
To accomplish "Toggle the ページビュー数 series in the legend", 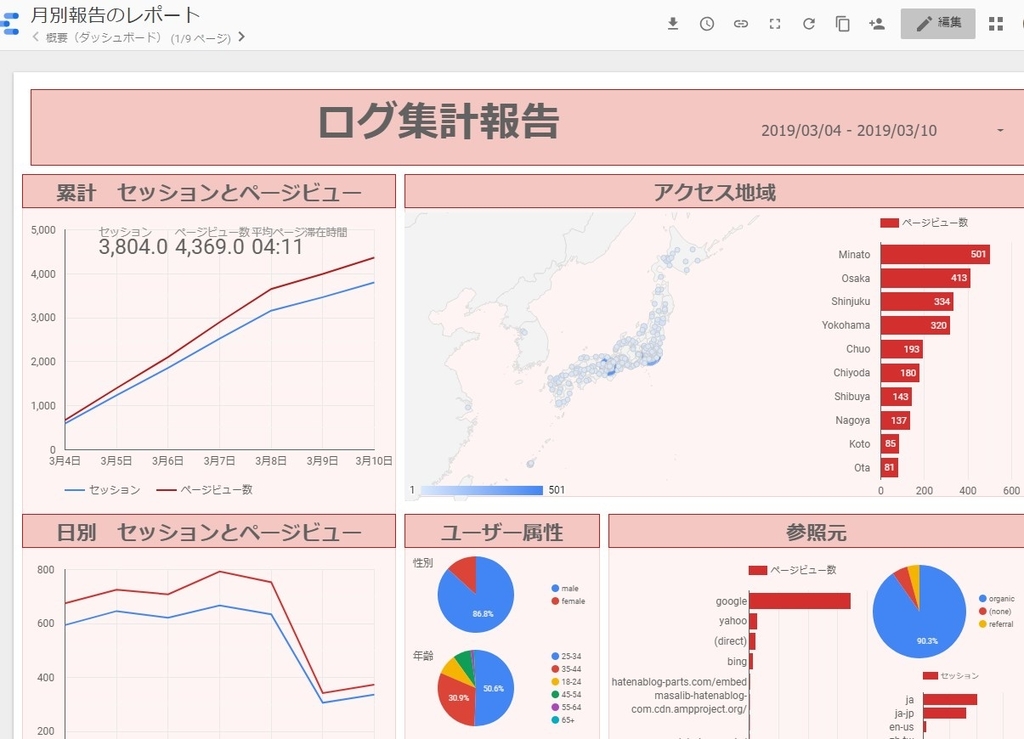I will (x=217, y=491).
